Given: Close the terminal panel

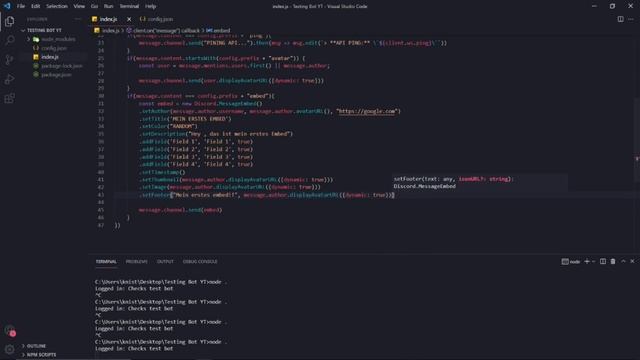Looking at the screenshot, I should (632, 262).
